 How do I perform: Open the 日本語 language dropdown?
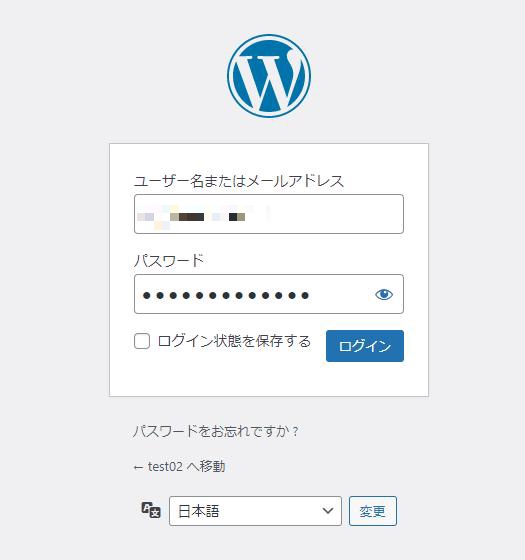pyautogui.click(x=255, y=511)
